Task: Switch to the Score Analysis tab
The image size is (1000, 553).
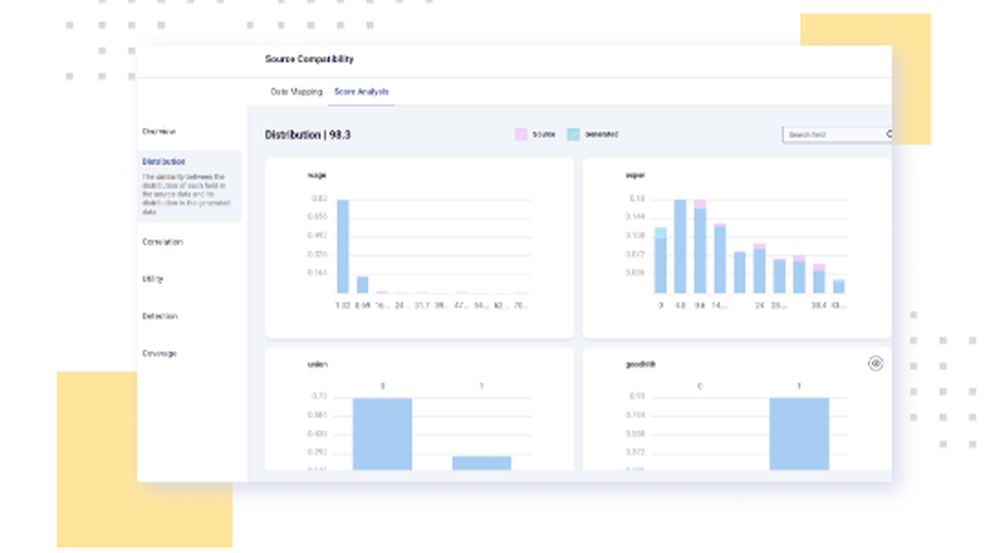Action: (361, 92)
